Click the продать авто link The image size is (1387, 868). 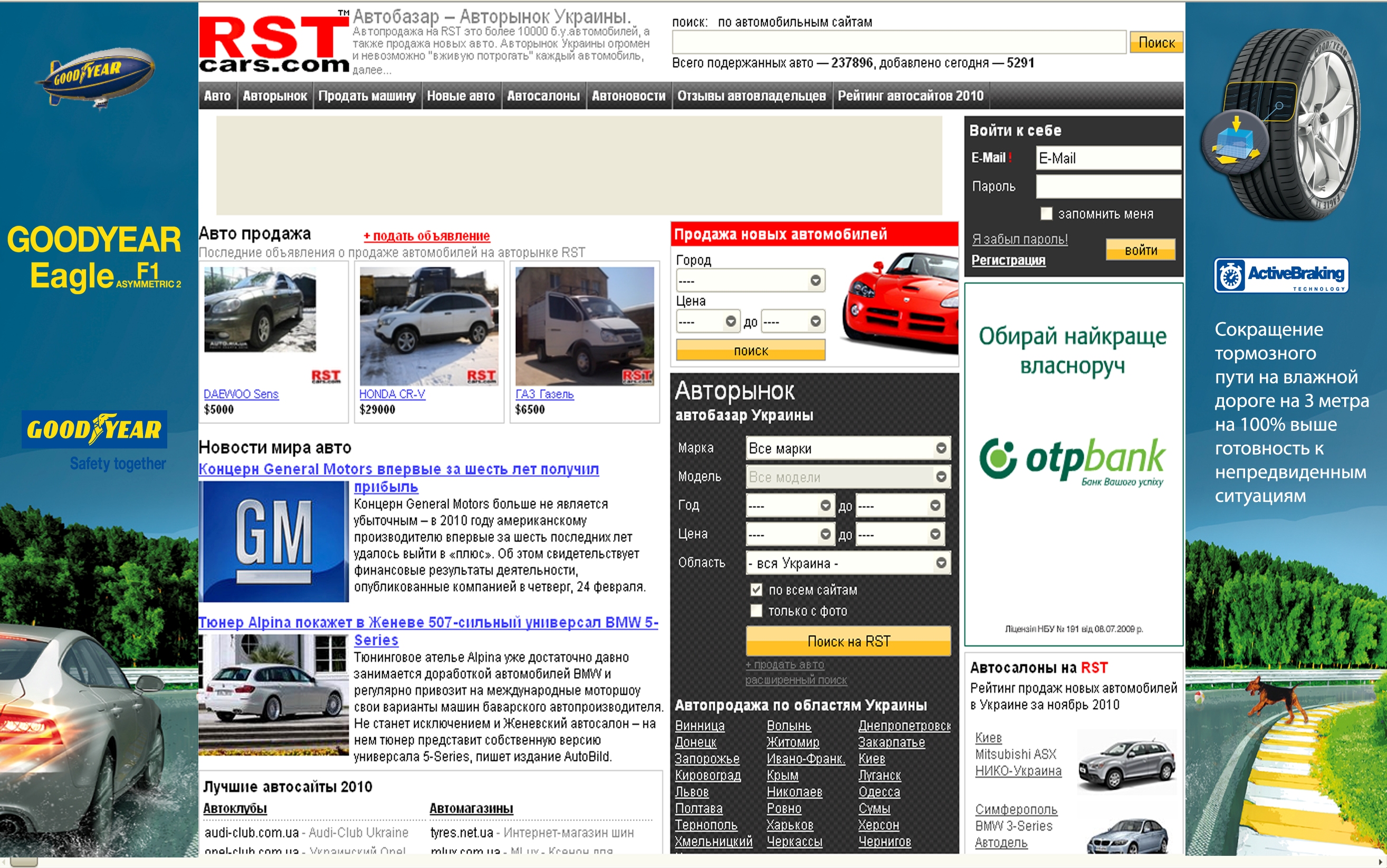coord(785,664)
